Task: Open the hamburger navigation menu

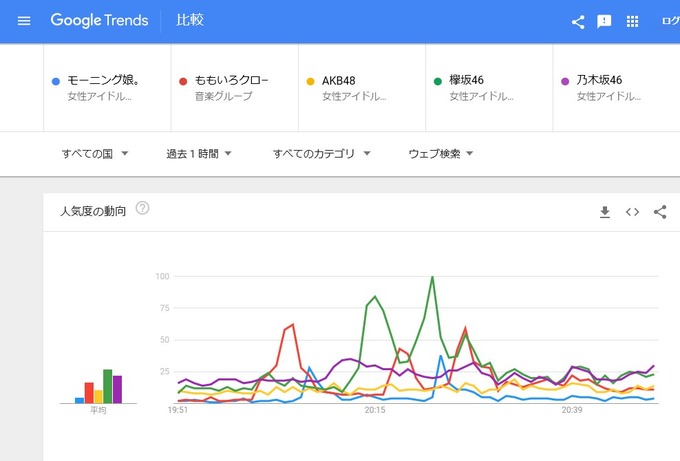Action: pos(24,21)
